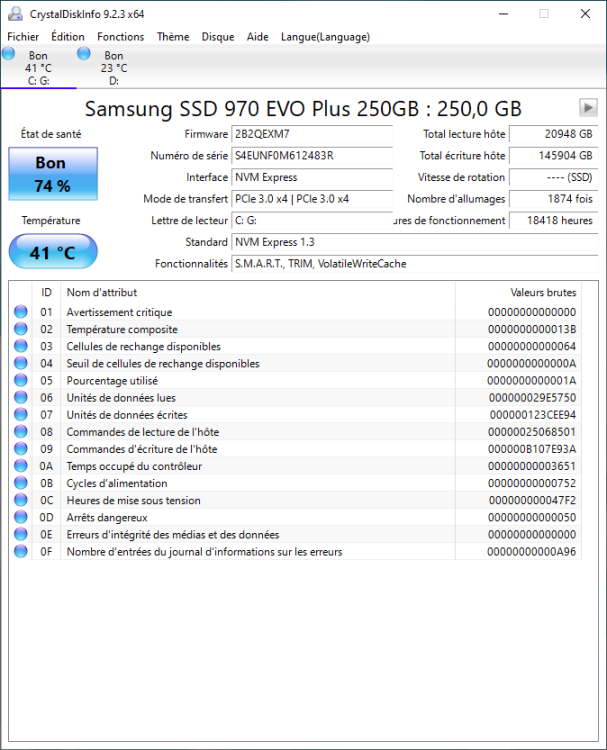
Task: Click the CrystalDiskInfo app icon in title bar
Action: tap(12, 14)
